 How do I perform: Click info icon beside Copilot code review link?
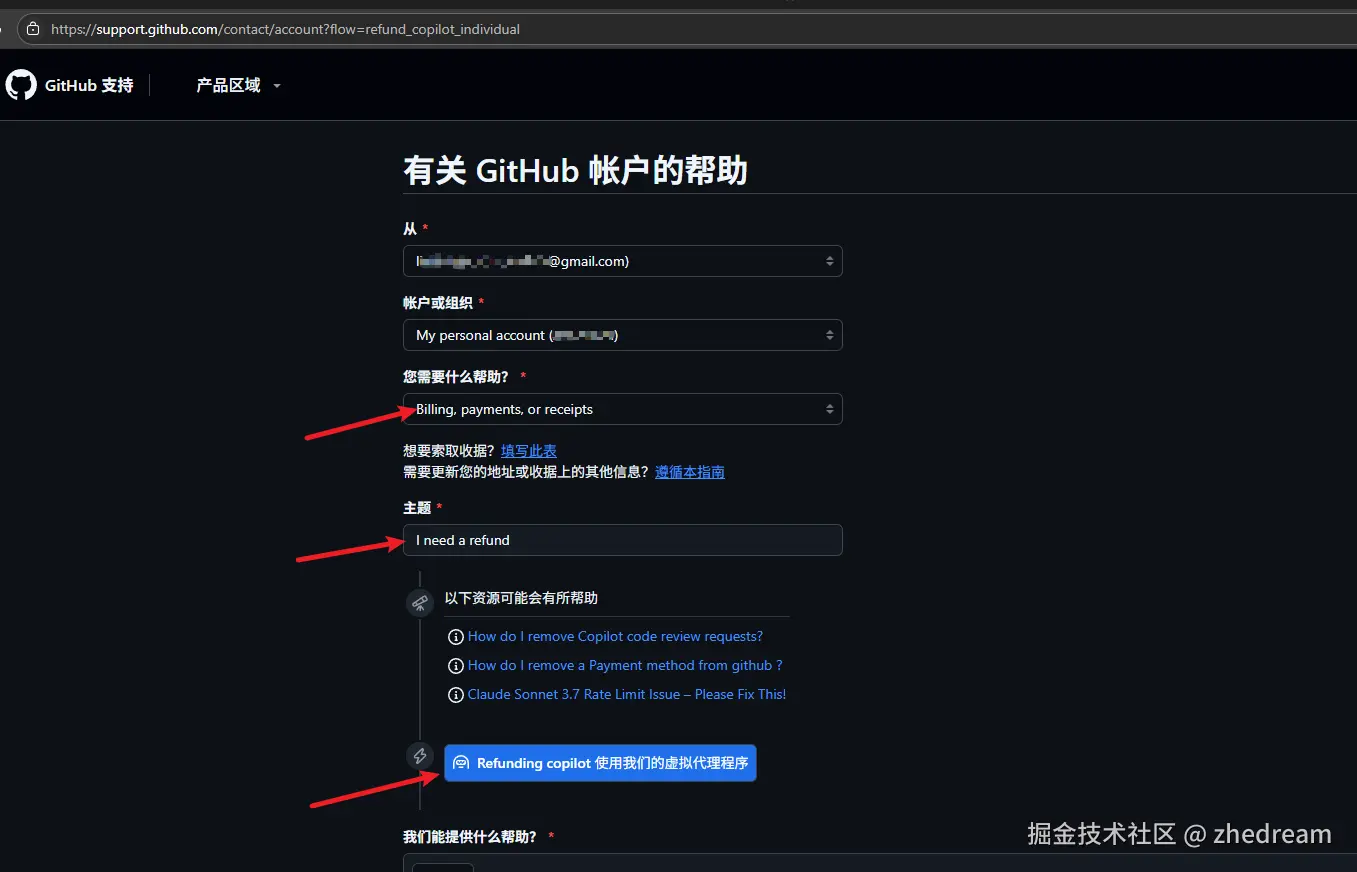456,637
